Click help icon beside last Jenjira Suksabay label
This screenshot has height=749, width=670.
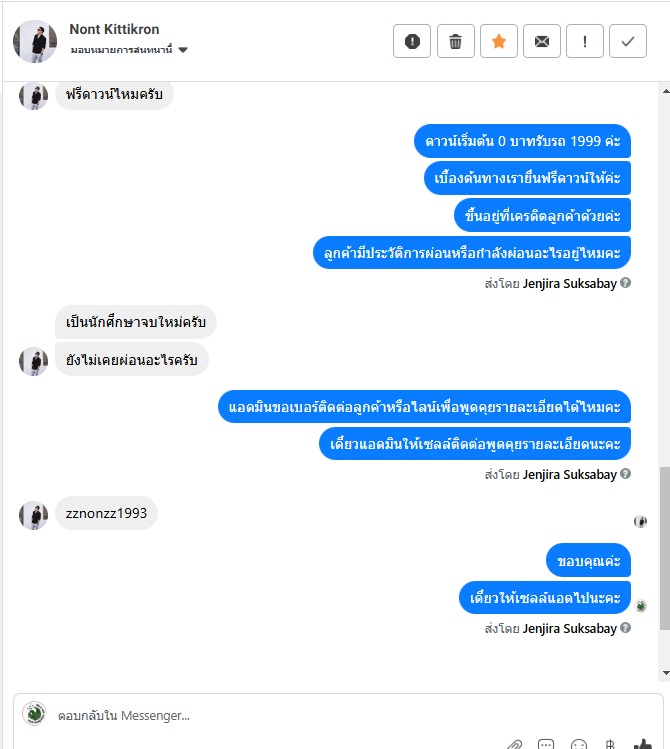pos(625,628)
